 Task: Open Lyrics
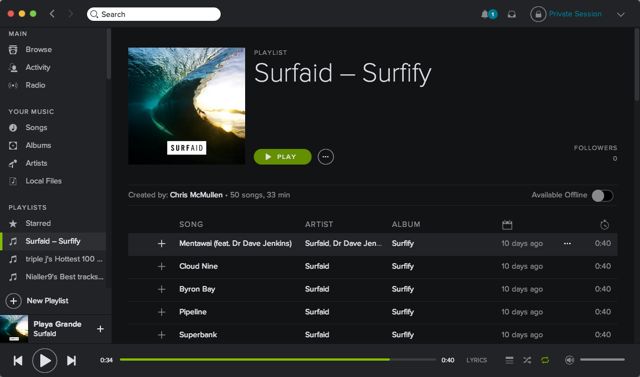tap(476, 360)
